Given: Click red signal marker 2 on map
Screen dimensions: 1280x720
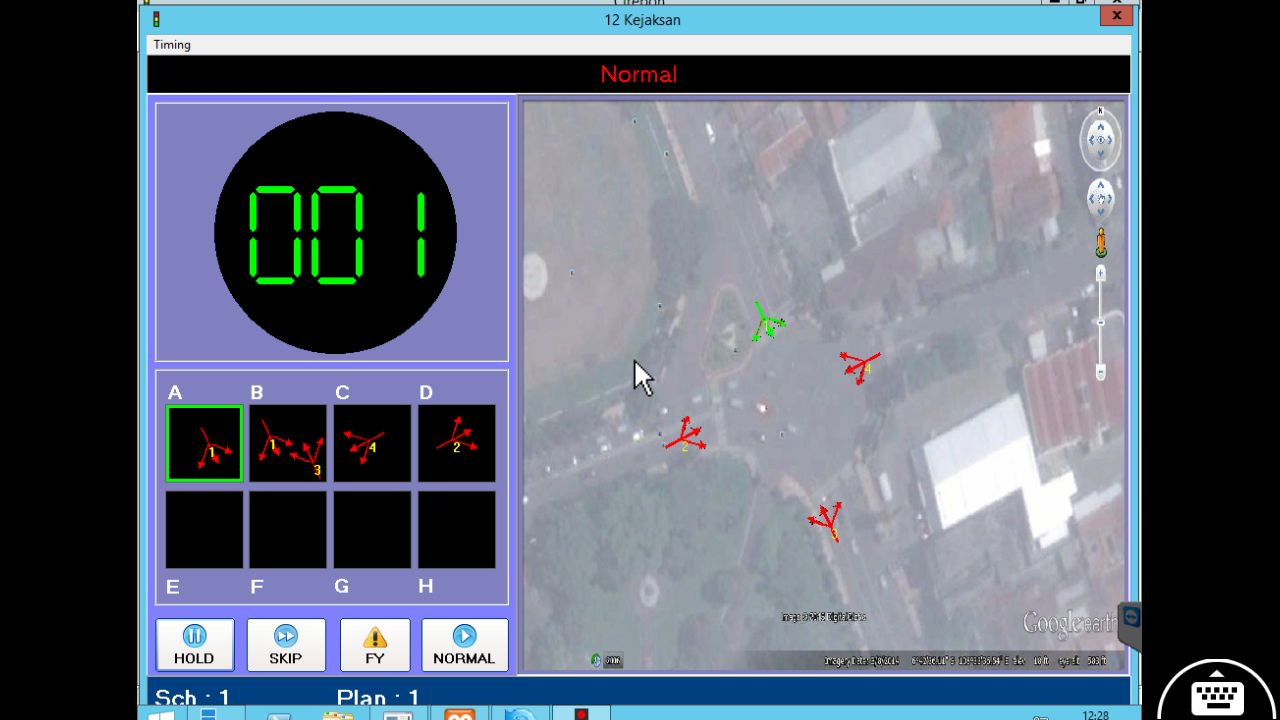Looking at the screenshot, I should (x=685, y=436).
